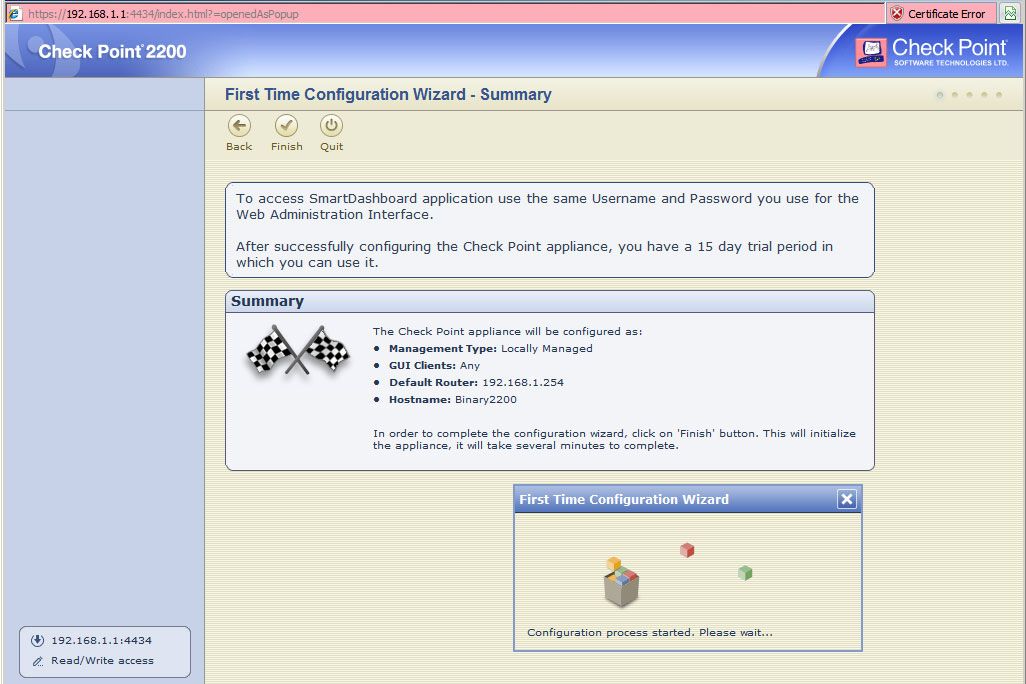Viewport: 1026px width, 684px height.
Task: Click the green icon right of Certificate Error
Action: (x=1010, y=14)
